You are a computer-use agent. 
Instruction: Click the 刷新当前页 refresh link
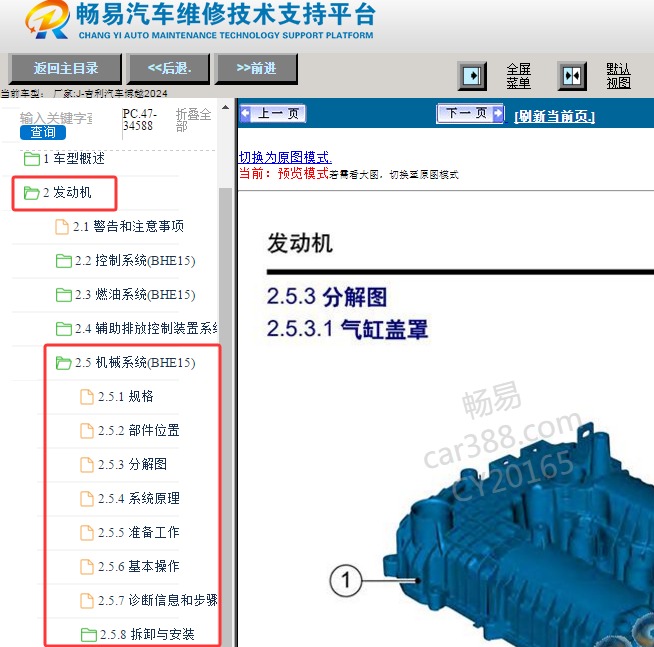click(x=554, y=116)
